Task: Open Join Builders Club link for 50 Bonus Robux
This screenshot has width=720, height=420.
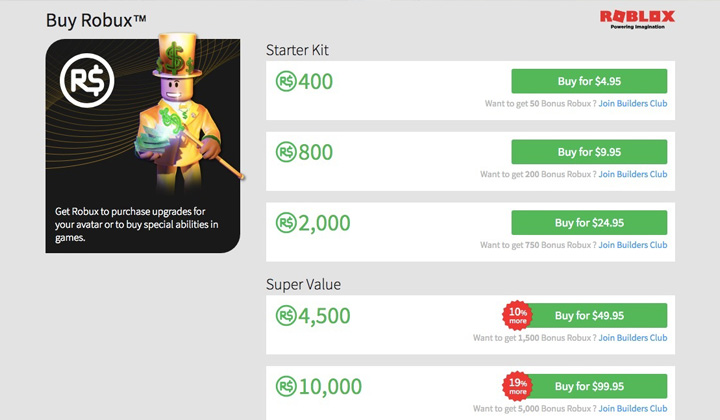Action: pos(633,104)
